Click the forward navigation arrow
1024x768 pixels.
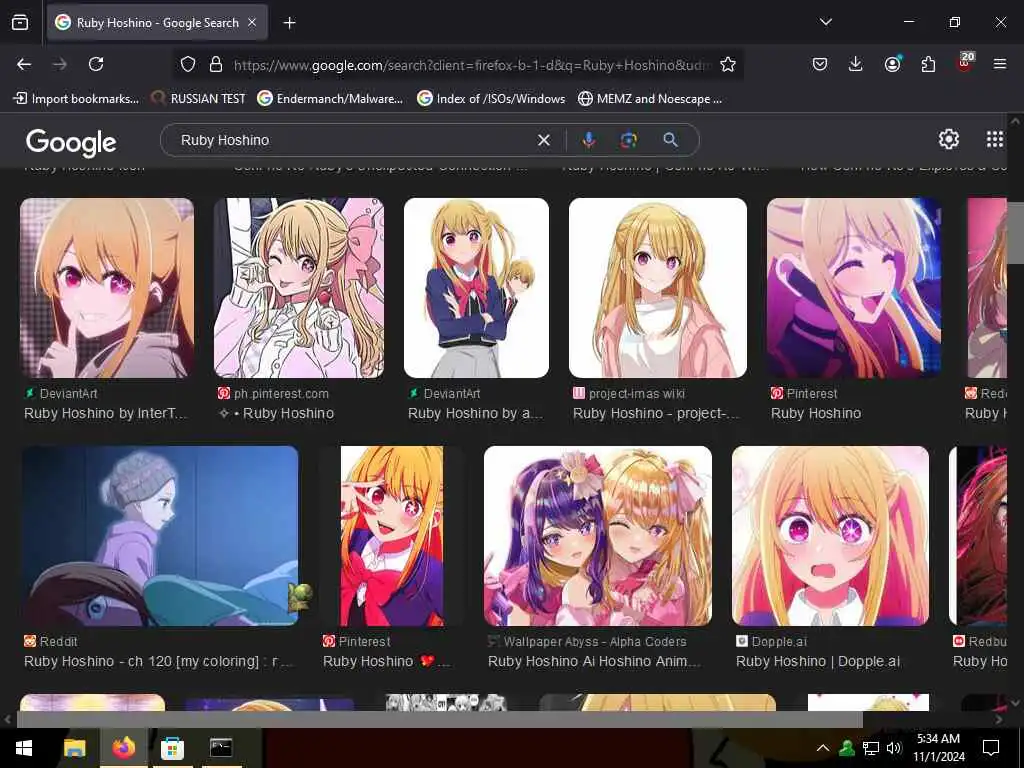(x=60, y=64)
